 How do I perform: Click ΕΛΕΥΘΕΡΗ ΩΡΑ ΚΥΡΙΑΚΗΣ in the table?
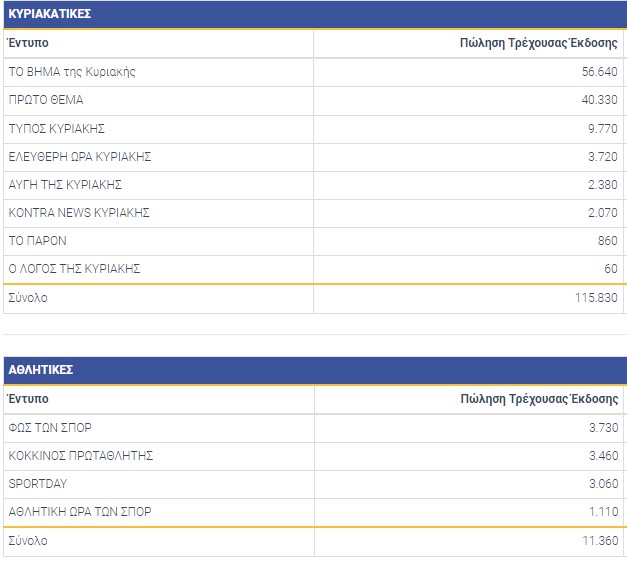tap(80, 157)
